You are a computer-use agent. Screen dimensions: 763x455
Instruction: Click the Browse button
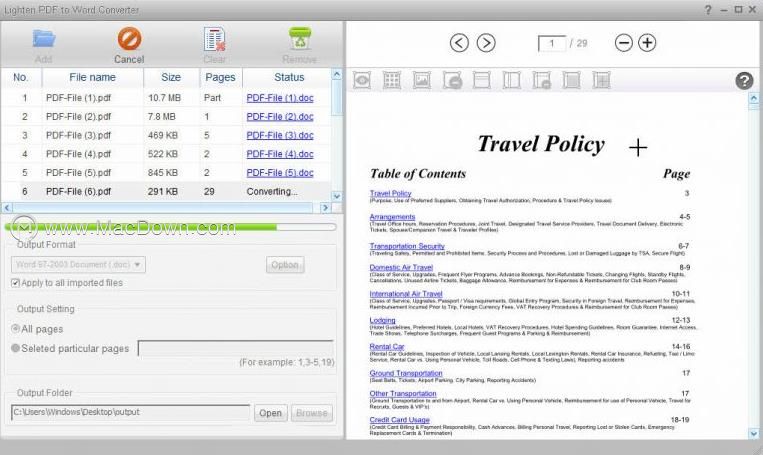[311, 413]
